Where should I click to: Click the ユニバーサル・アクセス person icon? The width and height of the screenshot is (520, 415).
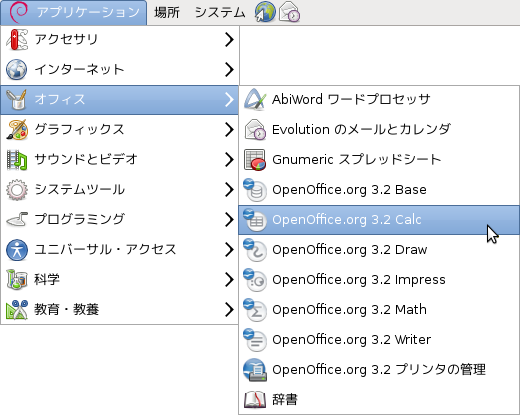pos(17,249)
